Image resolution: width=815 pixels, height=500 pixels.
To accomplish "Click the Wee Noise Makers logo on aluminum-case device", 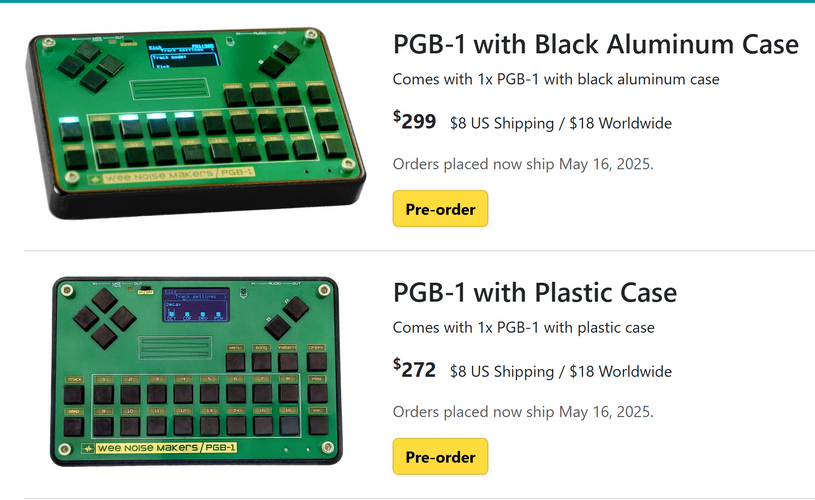I will tap(165, 178).
